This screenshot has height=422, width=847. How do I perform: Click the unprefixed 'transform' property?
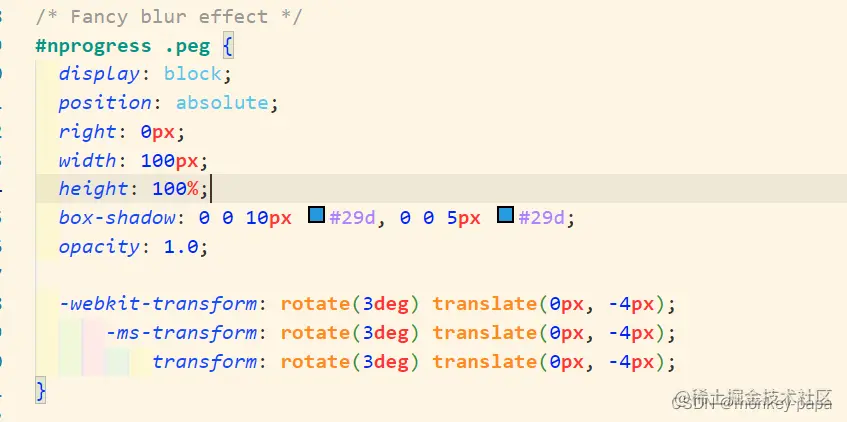tap(205, 361)
